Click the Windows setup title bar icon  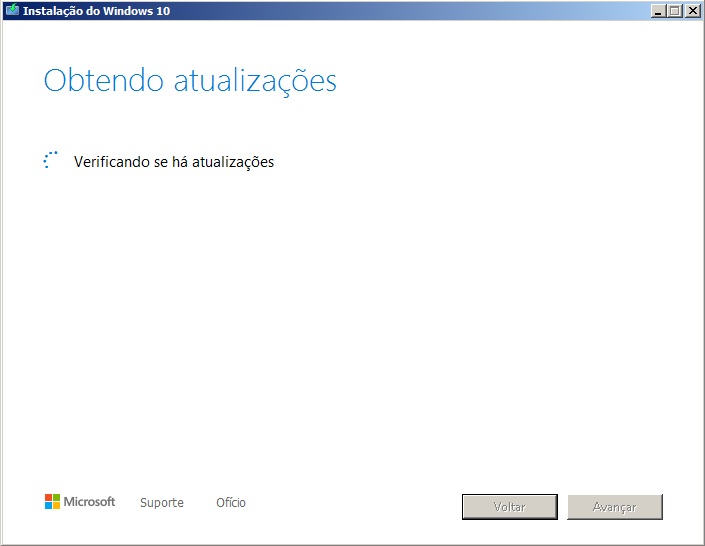(12, 10)
